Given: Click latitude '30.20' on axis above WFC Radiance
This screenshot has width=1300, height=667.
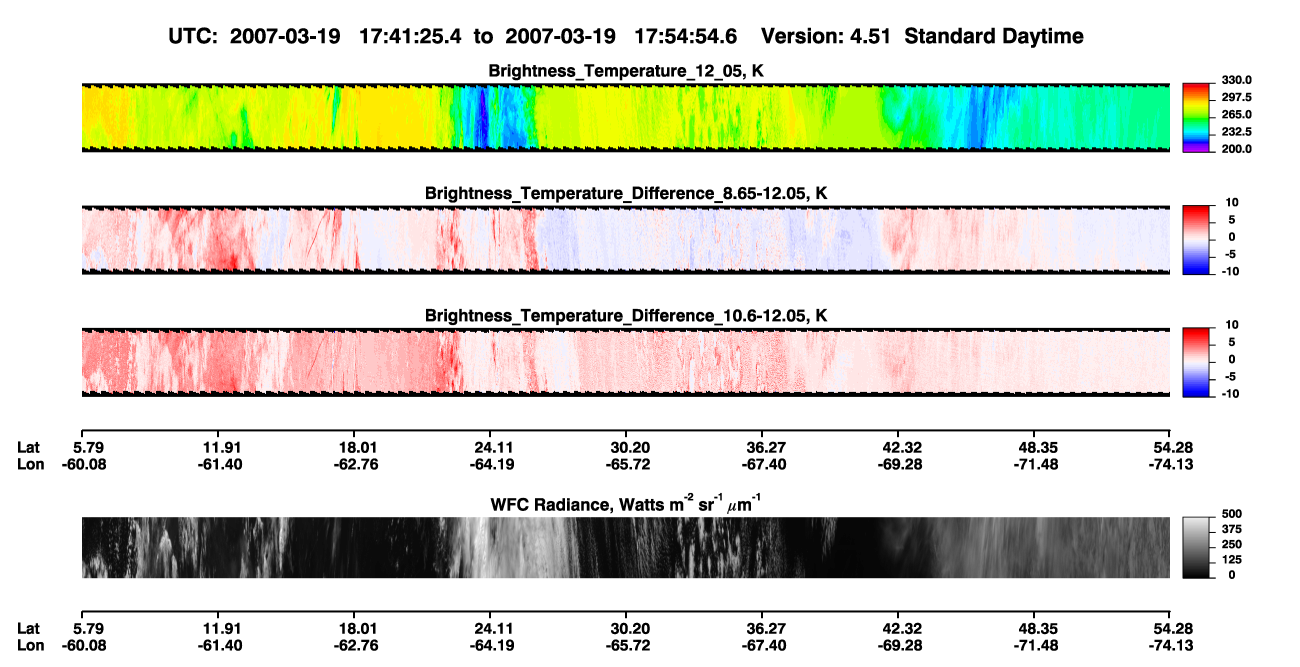Looking at the screenshot, I should point(626,446).
